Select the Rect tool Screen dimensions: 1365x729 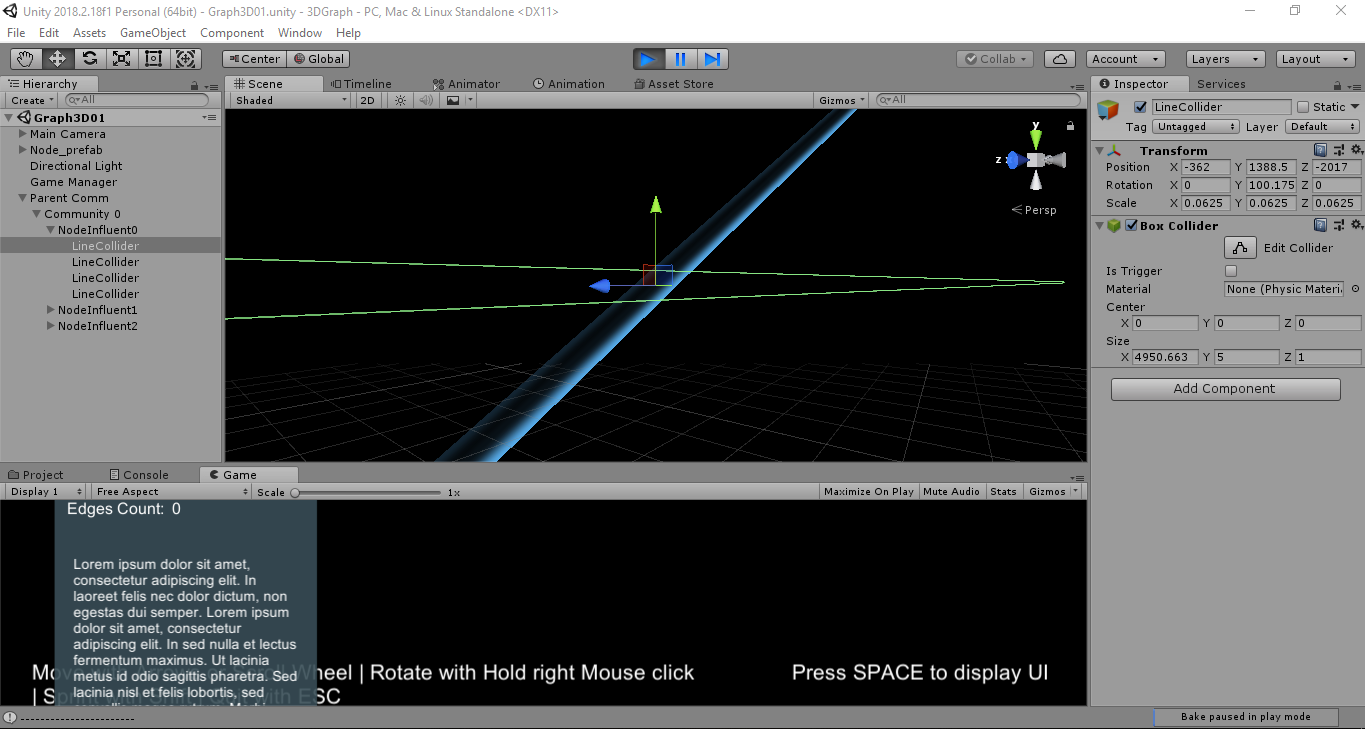point(153,59)
